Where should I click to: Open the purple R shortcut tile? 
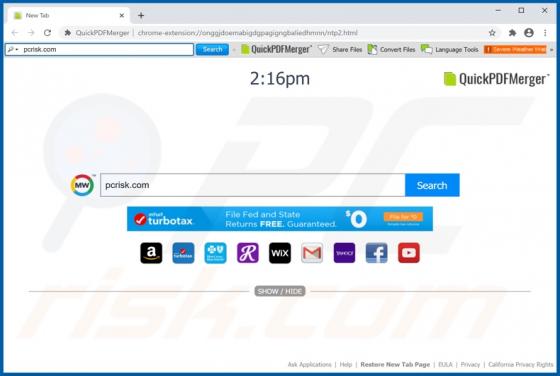coord(248,253)
